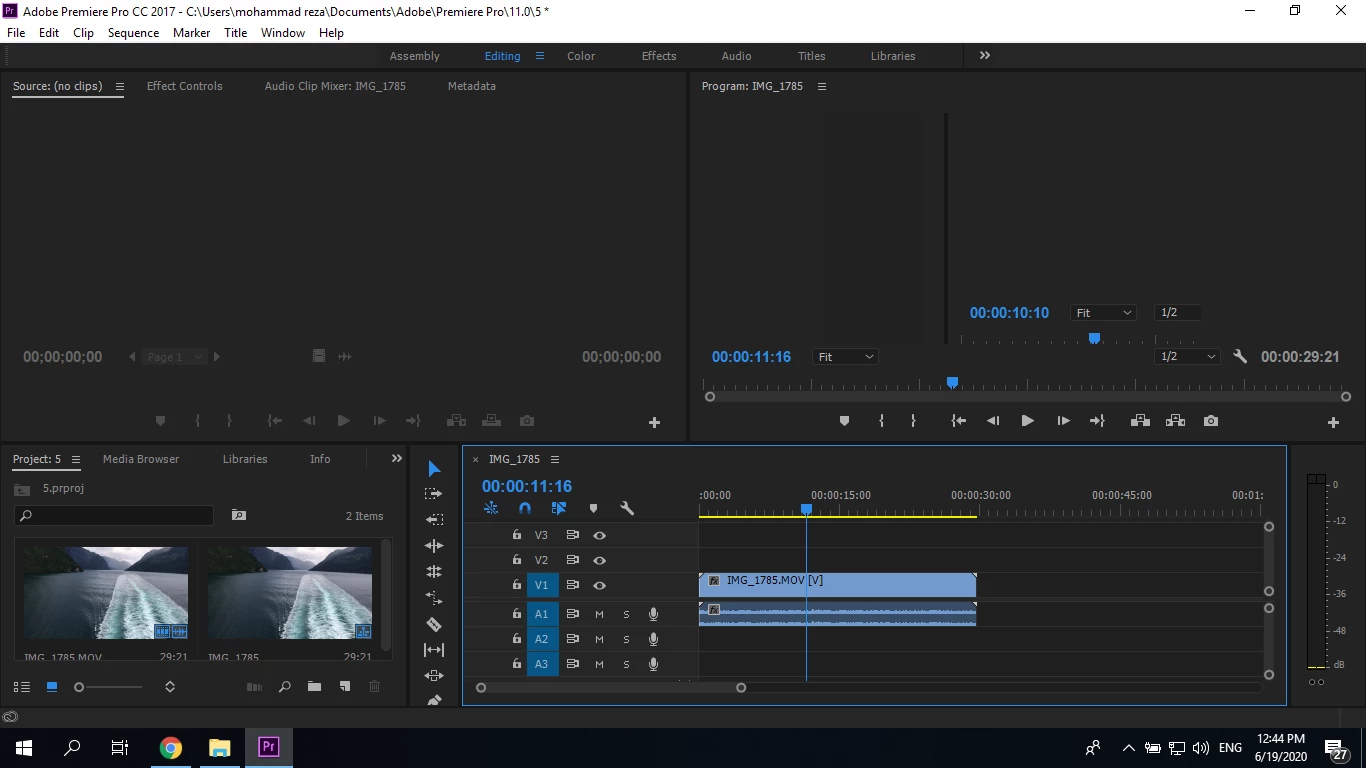Open the Editing workspace menu

click(x=540, y=56)
